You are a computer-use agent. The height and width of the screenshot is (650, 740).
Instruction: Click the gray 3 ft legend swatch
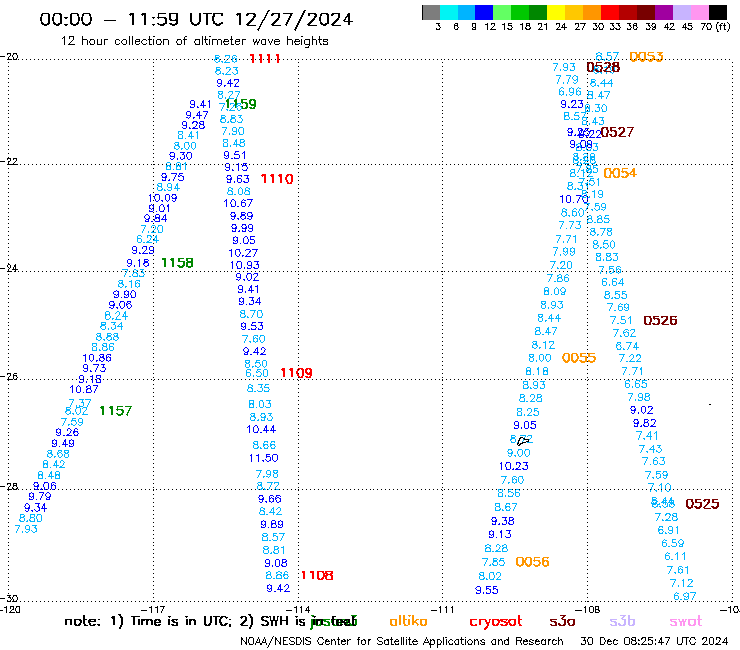pyautogui.click(x=431, y=13)
